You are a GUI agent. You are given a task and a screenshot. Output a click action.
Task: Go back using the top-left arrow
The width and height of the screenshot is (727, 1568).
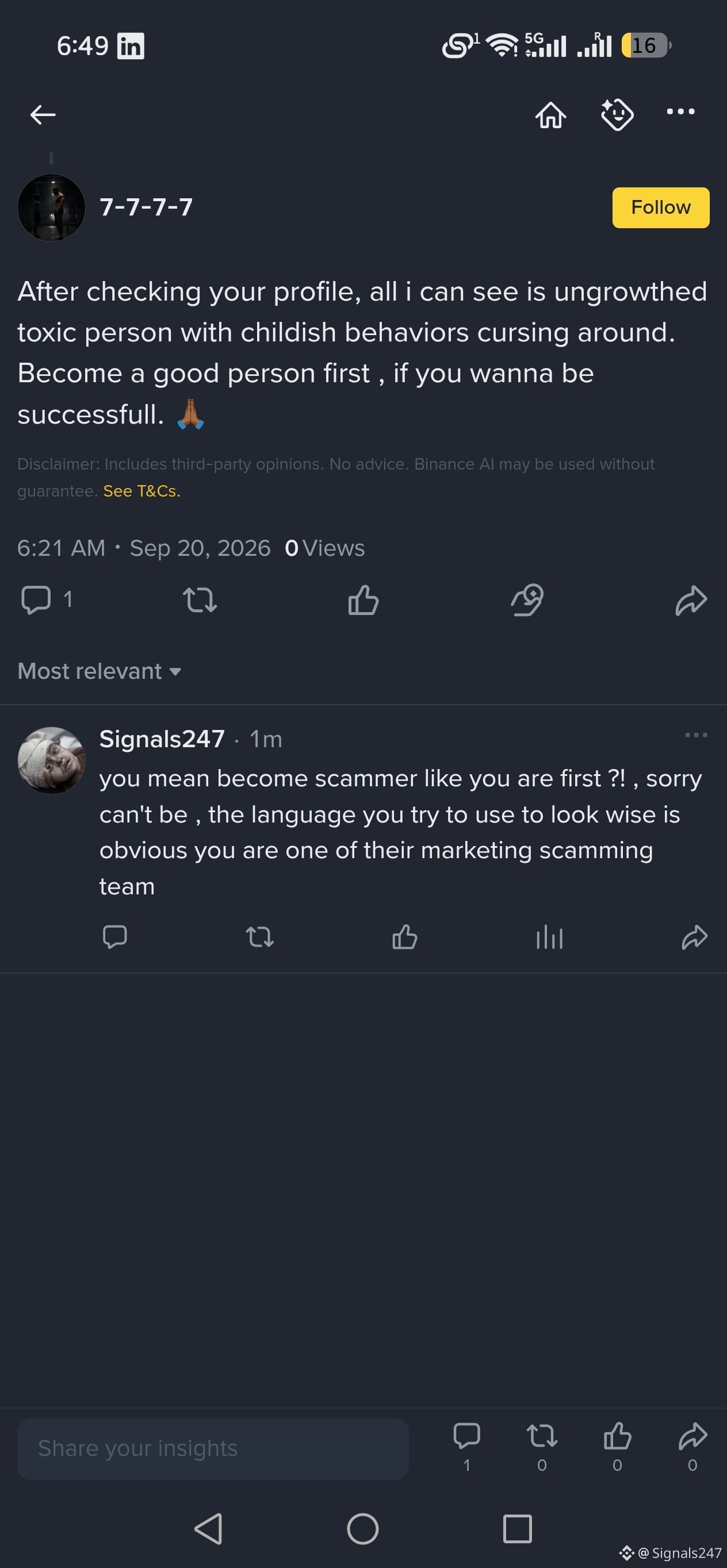point(43,114)
